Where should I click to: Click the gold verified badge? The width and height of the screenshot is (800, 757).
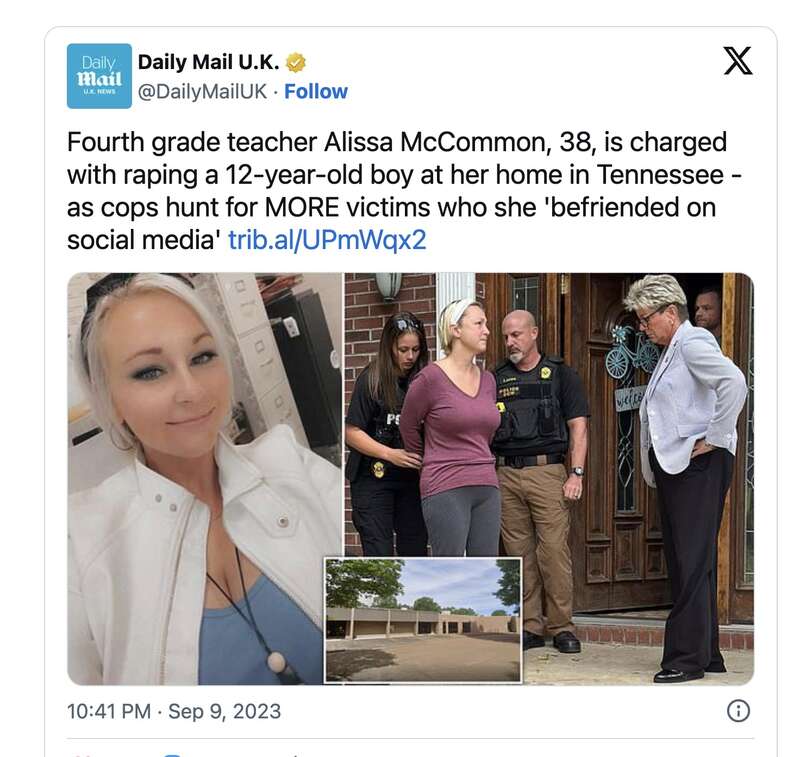click(295, 62)
